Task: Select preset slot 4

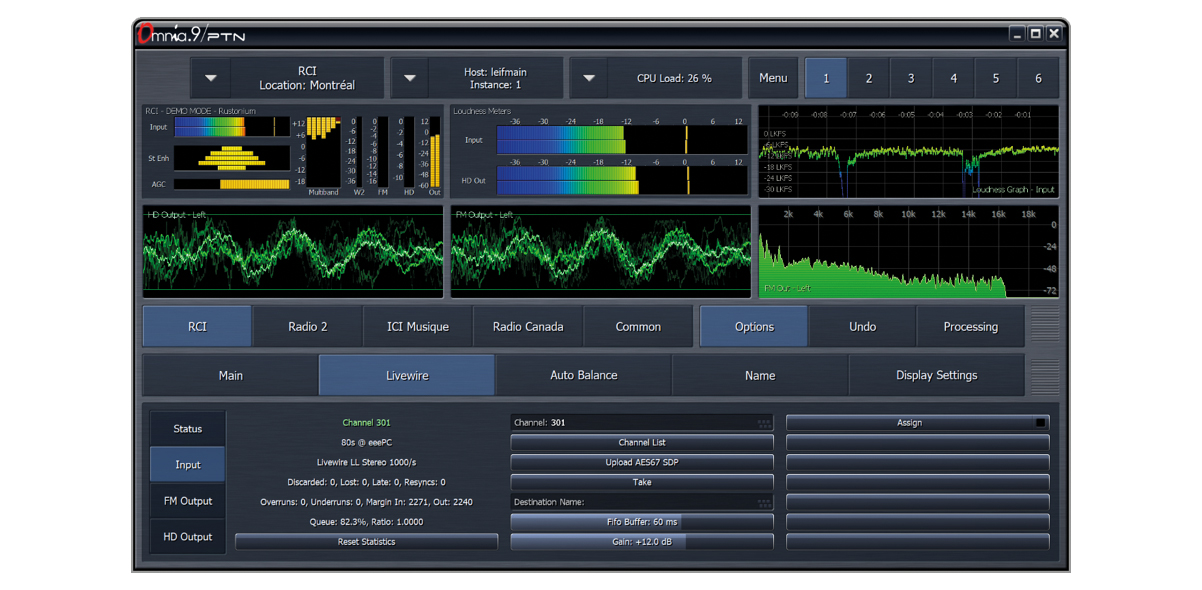Action: tap(954, 78)
